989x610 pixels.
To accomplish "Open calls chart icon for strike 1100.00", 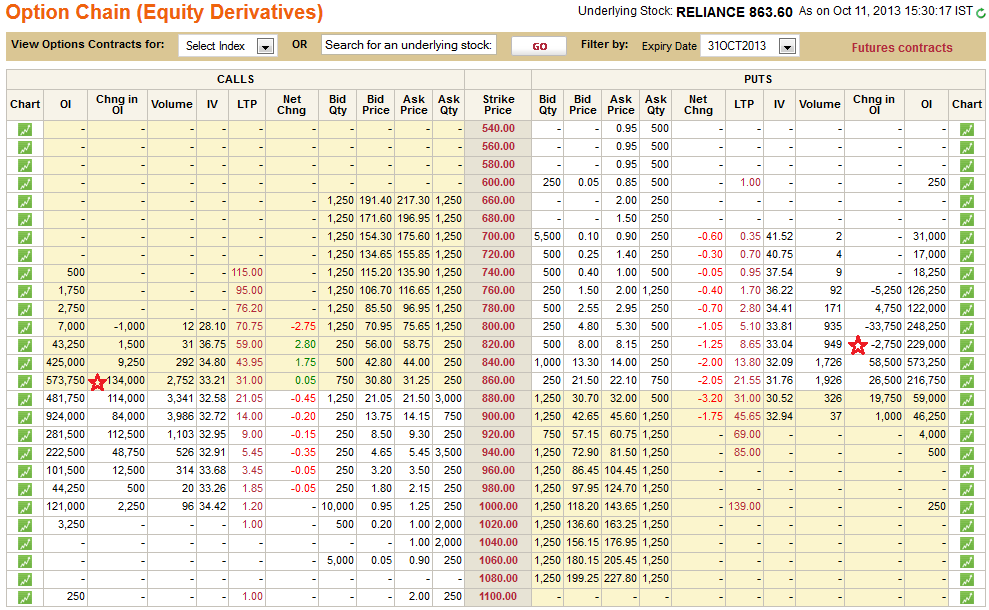I will point(25,597).
